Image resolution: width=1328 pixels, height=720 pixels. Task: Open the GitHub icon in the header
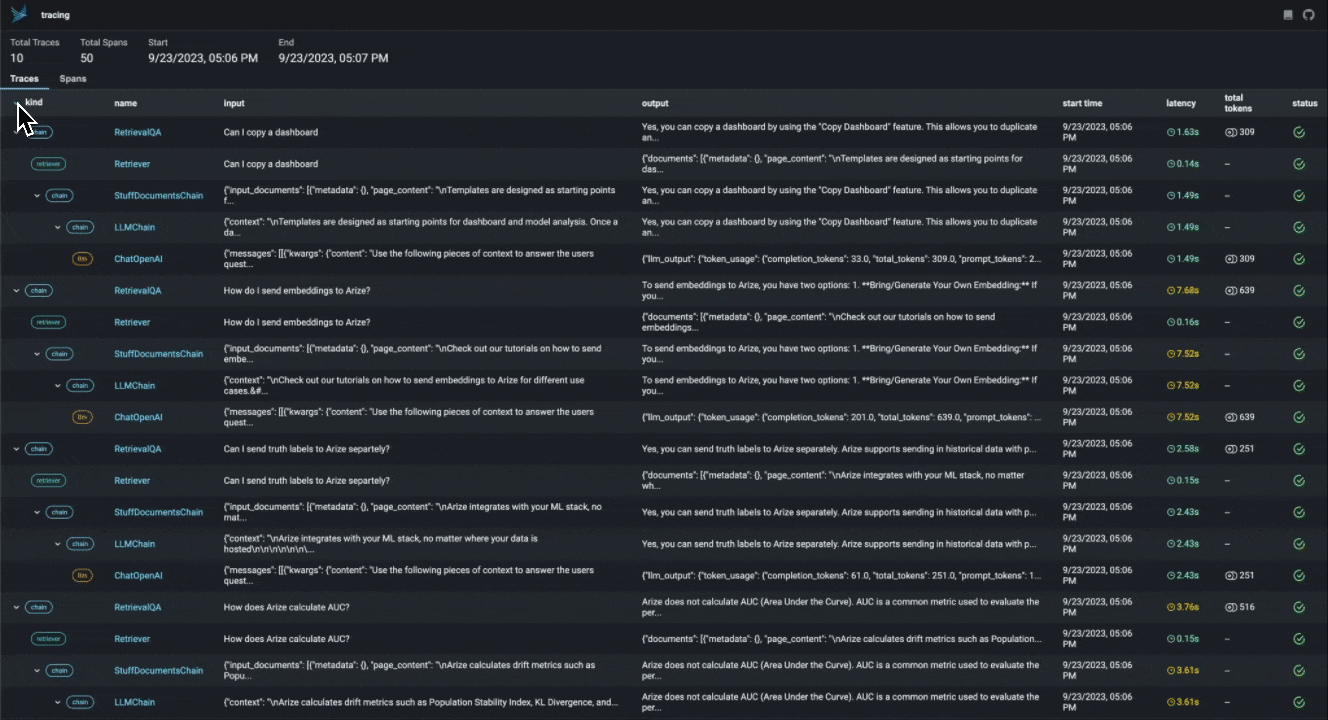click(x=1308, y=15)
